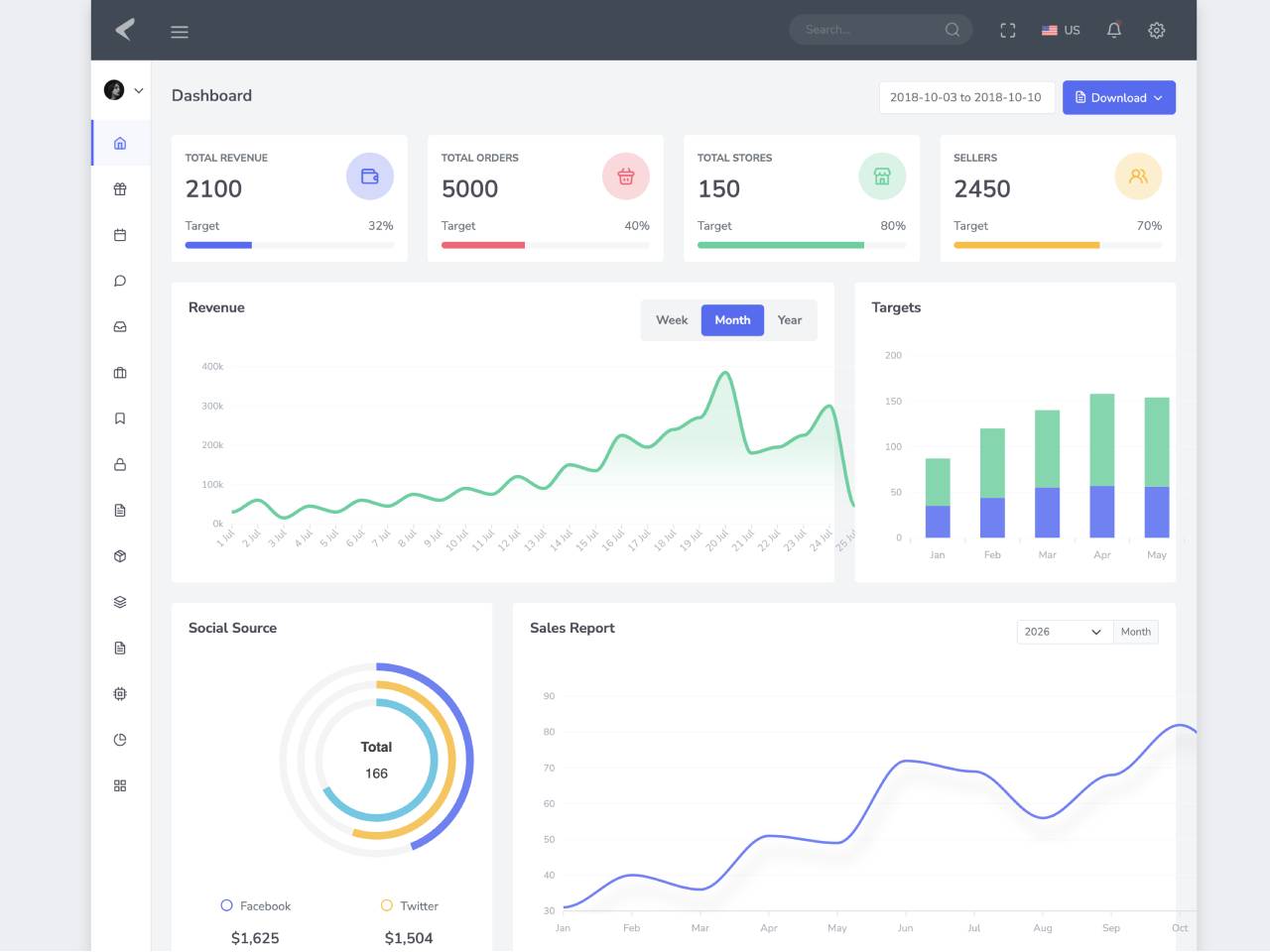Toggle fullscreen mode icon
Viewport: 1270px width, 952px height.
[x=1008, y=31]
